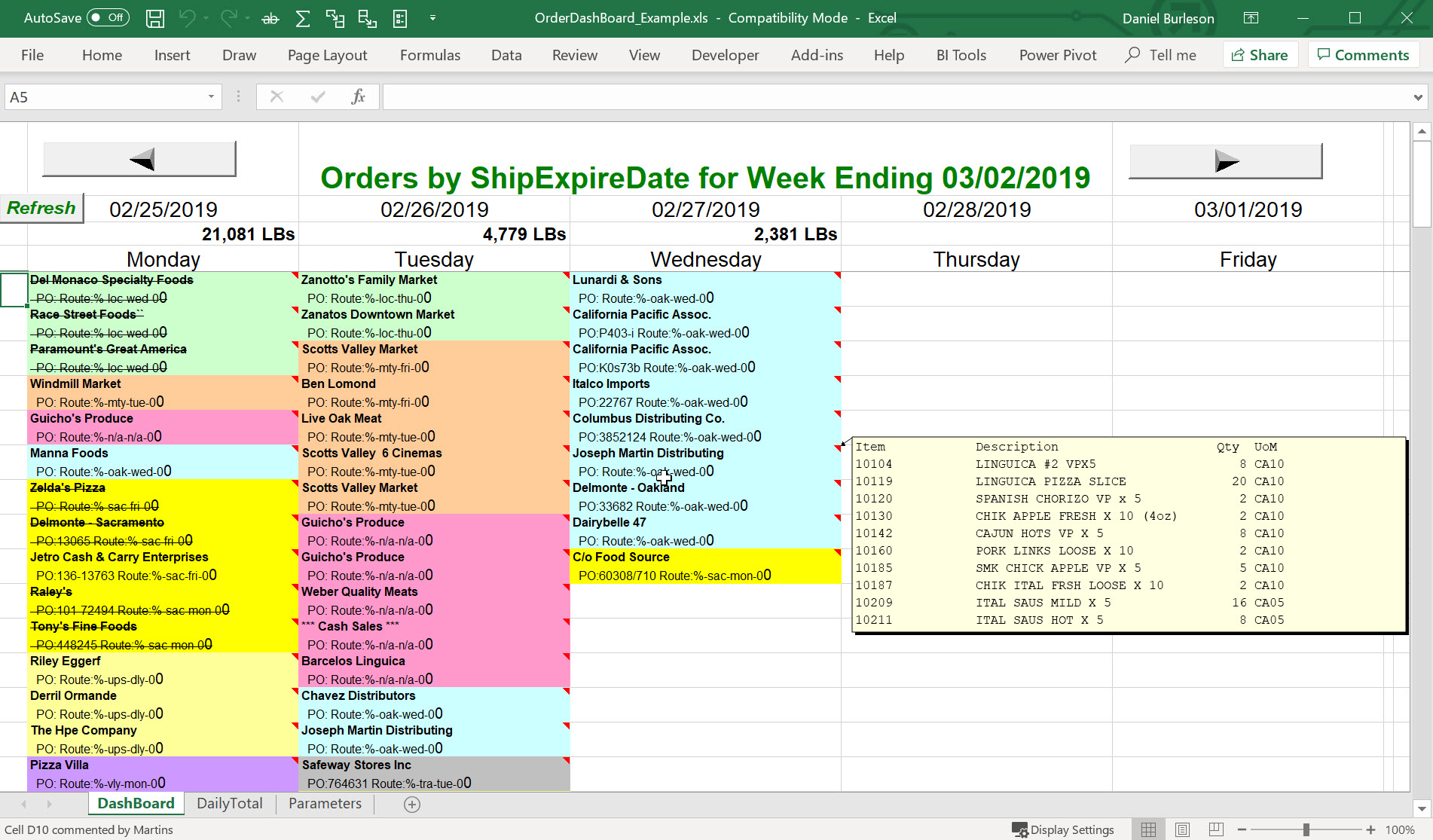This screenshot has width=1433, height=840.
Task: Open the Insert ribbon tab
Action: tap(172, 55)
